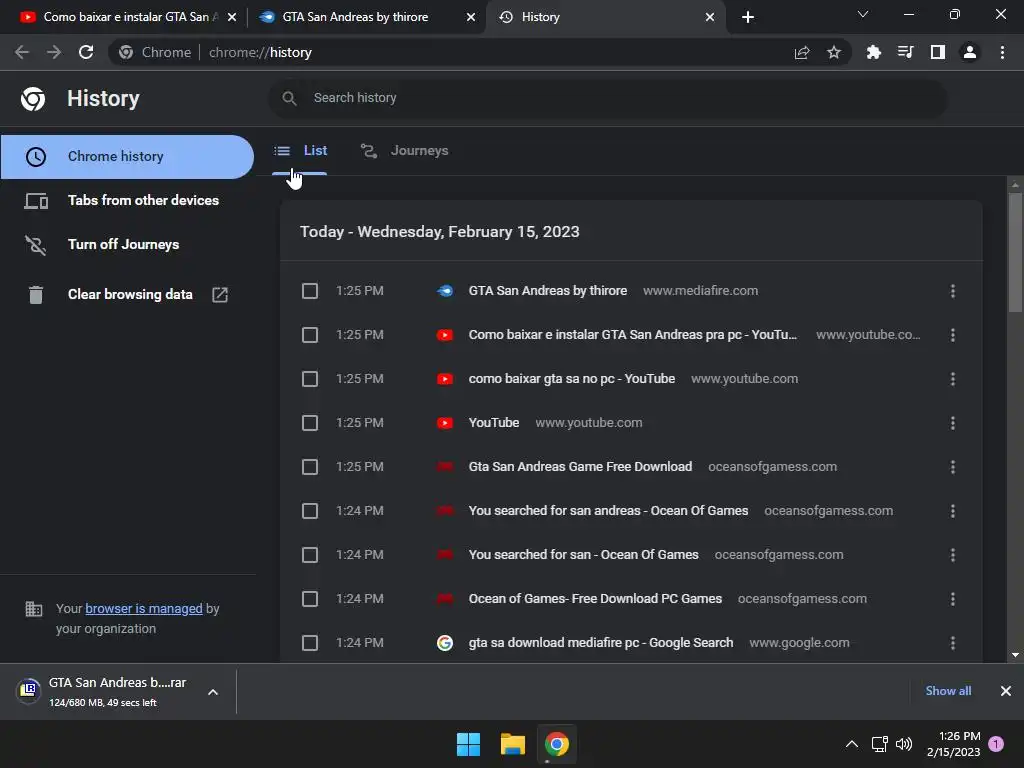Check the box for 'You searched for san - Ocean' entry
Viewport: 1024px width, 768px height.
pos(310,555)
